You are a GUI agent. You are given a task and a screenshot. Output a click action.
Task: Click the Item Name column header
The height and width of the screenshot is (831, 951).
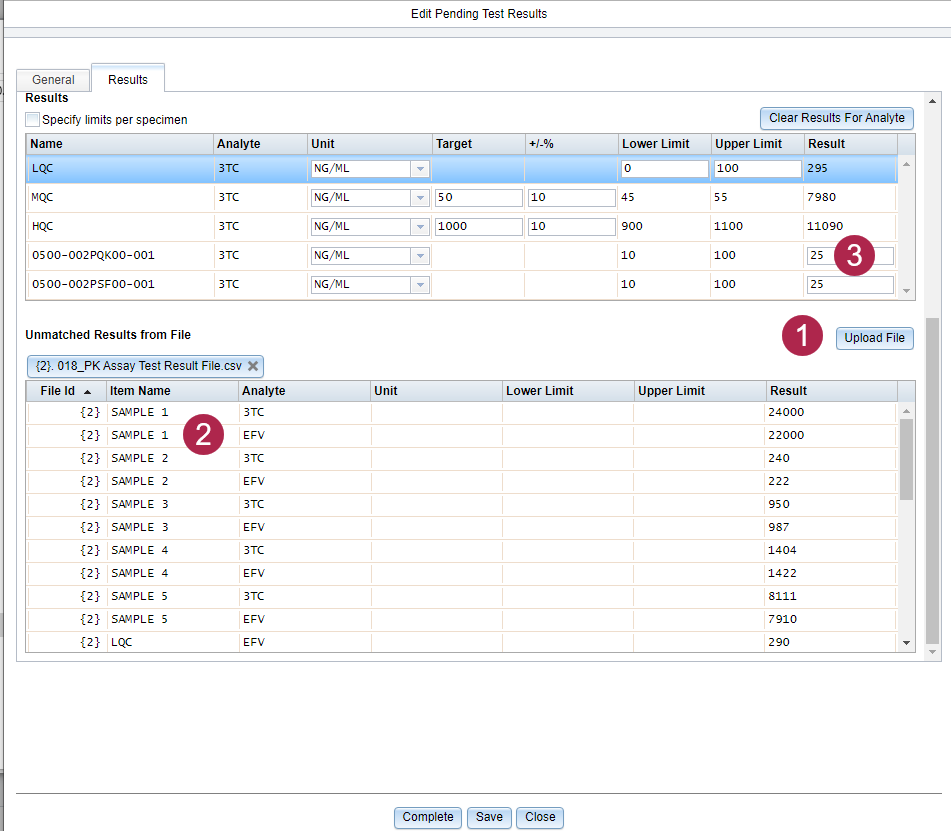(172, 391)
